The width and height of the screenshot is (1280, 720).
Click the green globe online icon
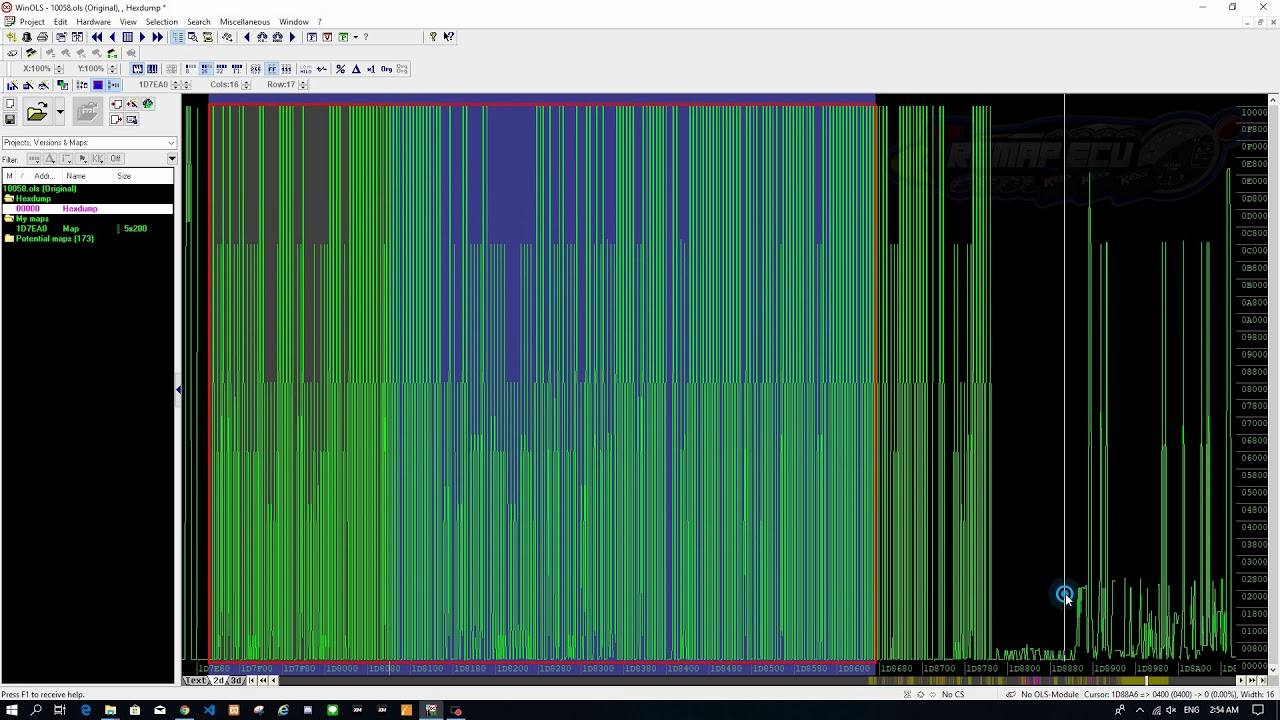point(147,104)
